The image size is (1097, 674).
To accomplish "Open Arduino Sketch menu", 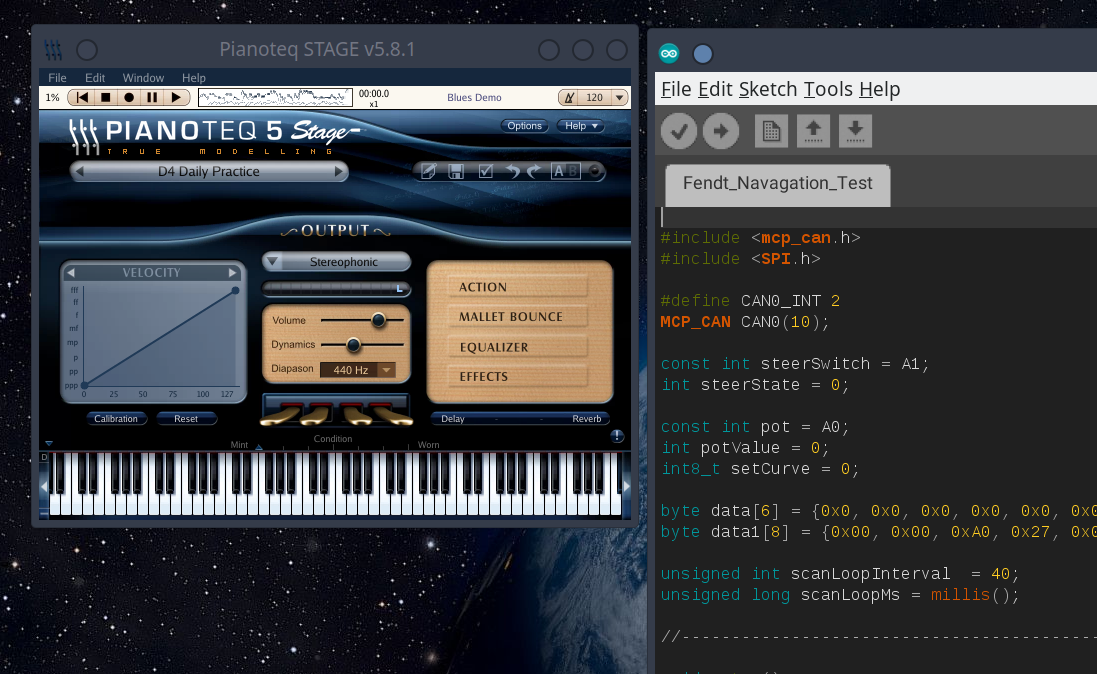I will tap(767, 90).
